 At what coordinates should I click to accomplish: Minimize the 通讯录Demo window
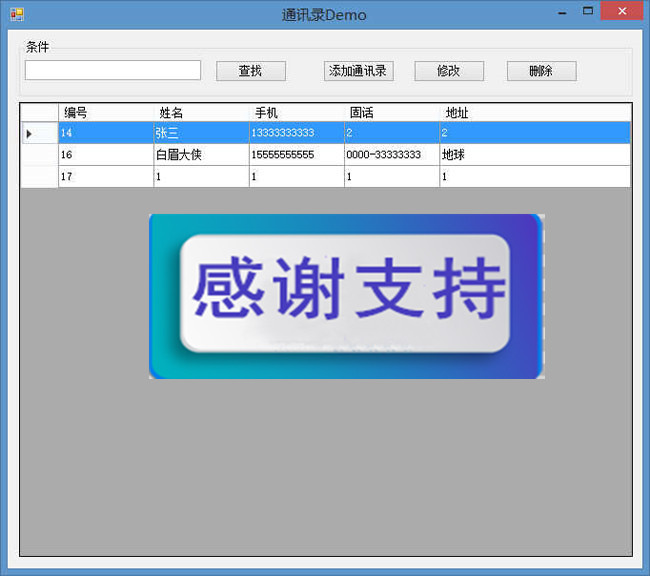click(562, 12)
